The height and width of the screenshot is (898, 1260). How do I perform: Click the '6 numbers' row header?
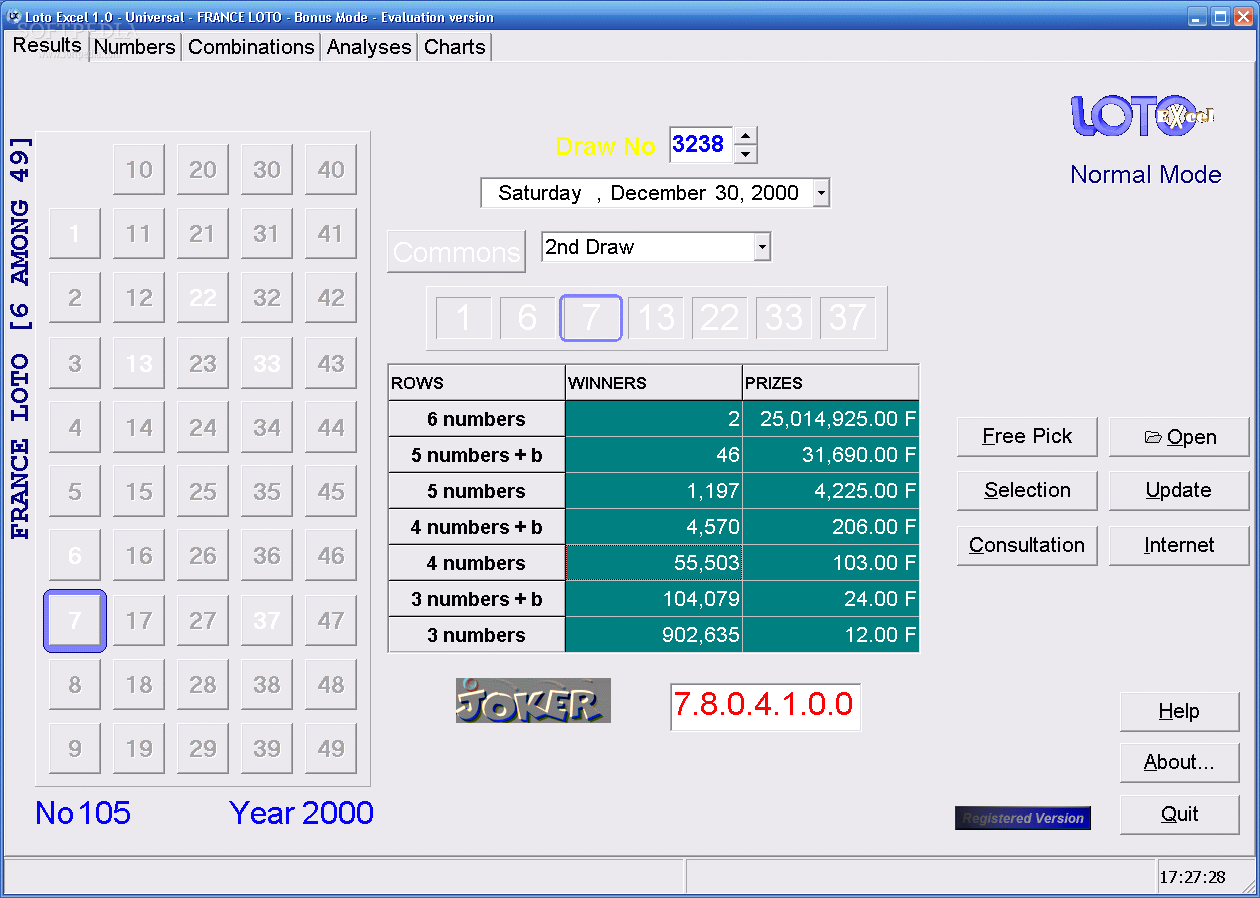(x=476, y=419)
